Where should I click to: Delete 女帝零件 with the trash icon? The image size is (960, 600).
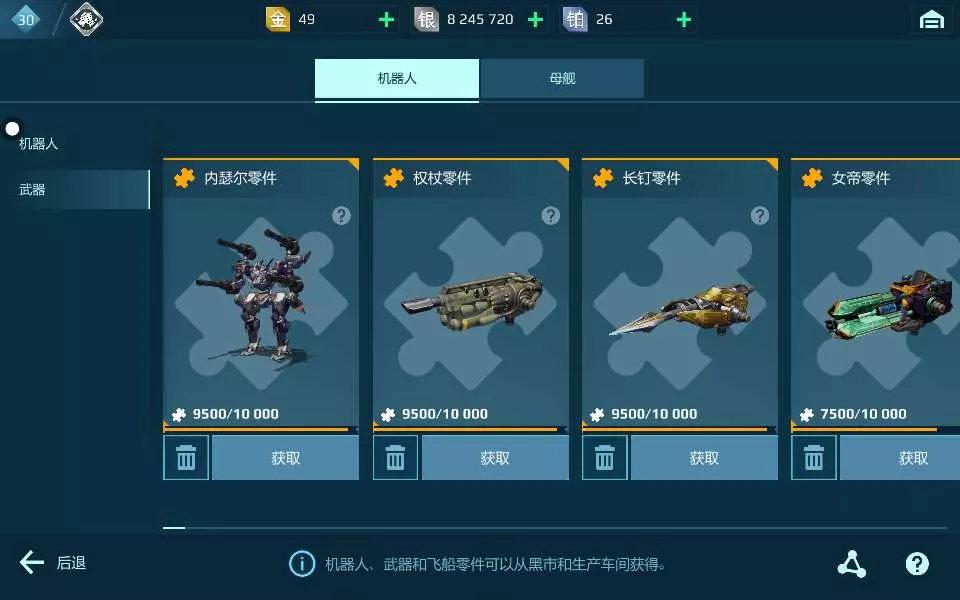pos(814,457)
